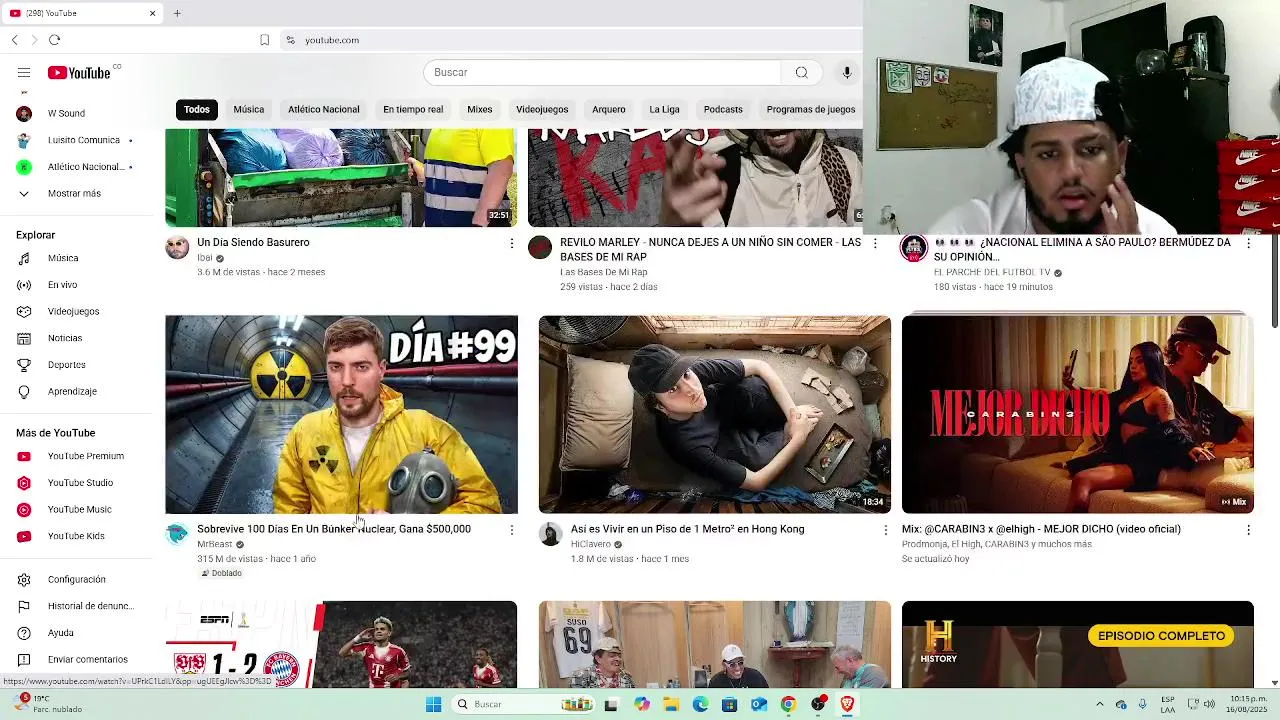Open Hong Kong 1 metro piso thumbnail
This screenshot has height=720, width=1280.
click(x=715, y=415)
